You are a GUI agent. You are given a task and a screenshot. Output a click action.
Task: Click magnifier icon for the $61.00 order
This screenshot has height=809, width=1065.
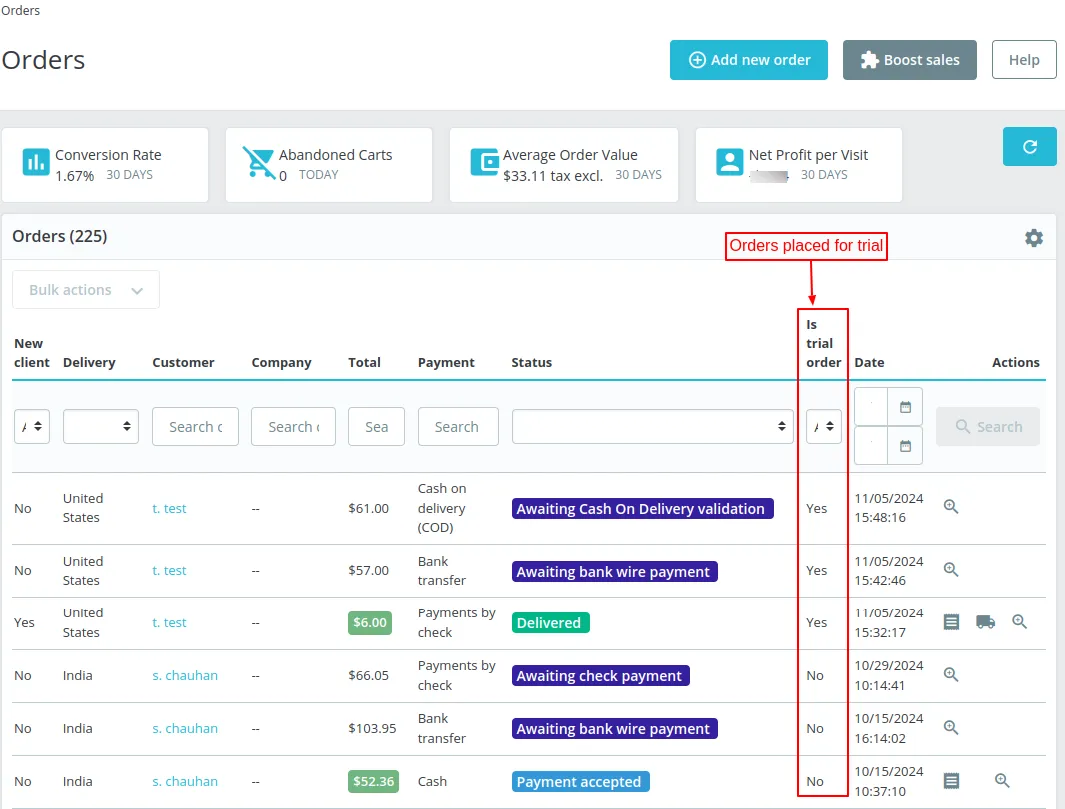click(951, 508)
